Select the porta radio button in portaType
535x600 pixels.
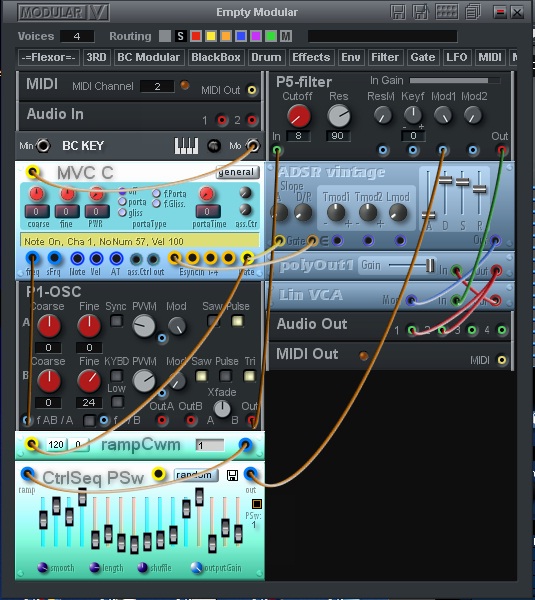point(122,202)
